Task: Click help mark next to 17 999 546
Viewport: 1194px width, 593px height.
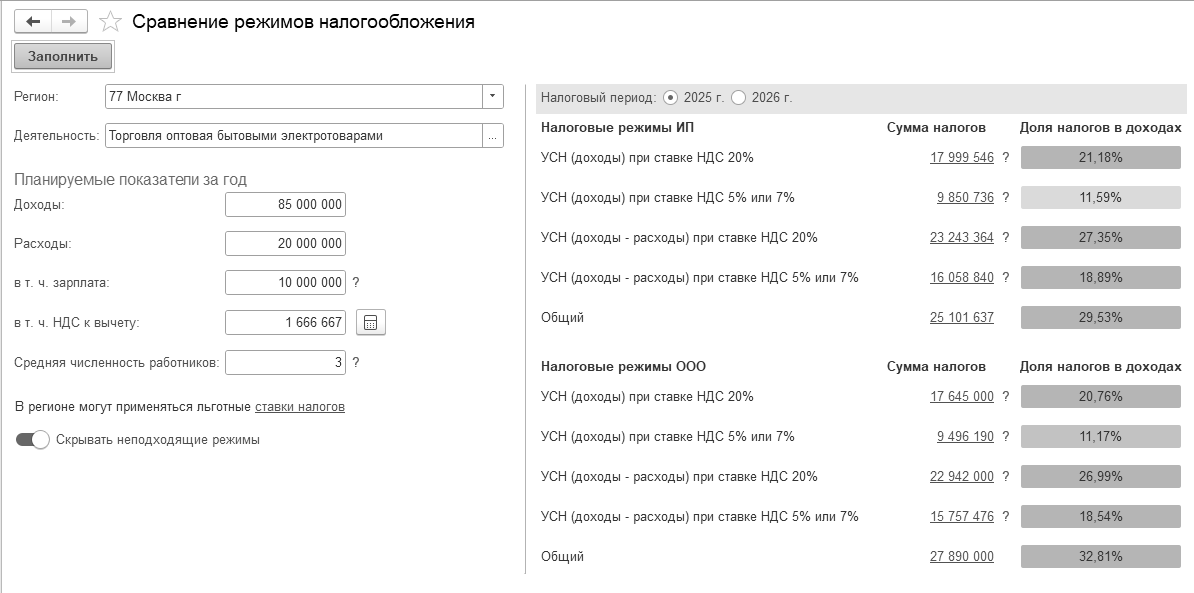Action: [x=1005, y=158]
